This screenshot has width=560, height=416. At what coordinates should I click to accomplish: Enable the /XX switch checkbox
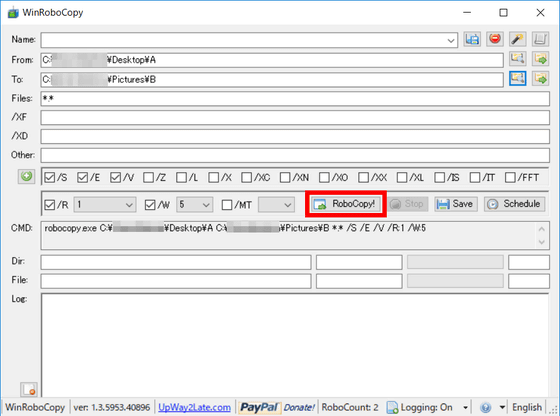(x=363, y=177)
